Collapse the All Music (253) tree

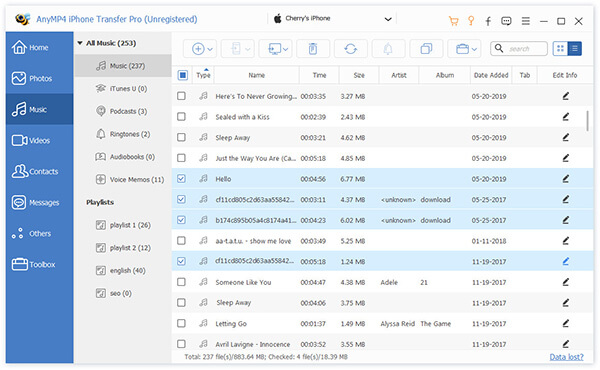point(80,43)
